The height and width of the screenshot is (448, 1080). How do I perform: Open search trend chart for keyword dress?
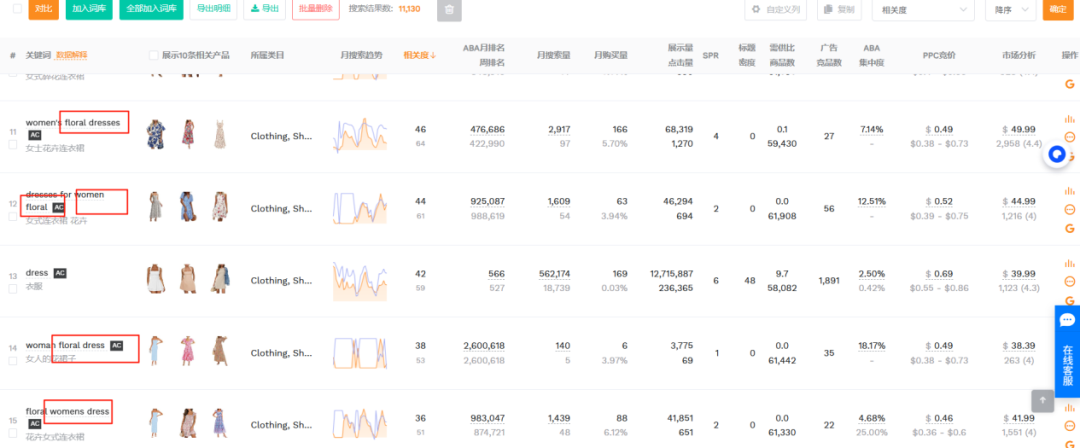click(360, 281)
